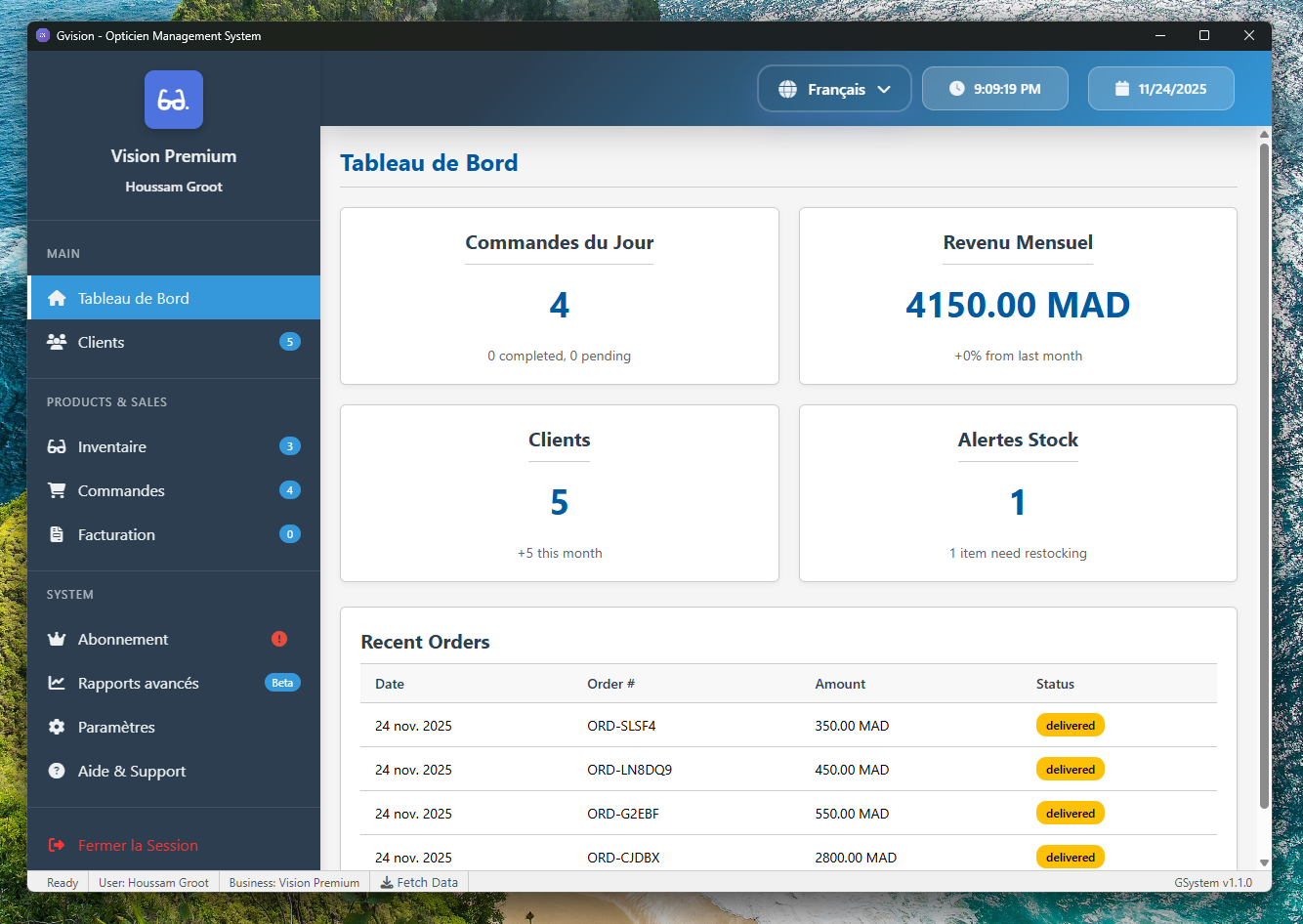Click the Abonnement red alert badge

[278, 639]
